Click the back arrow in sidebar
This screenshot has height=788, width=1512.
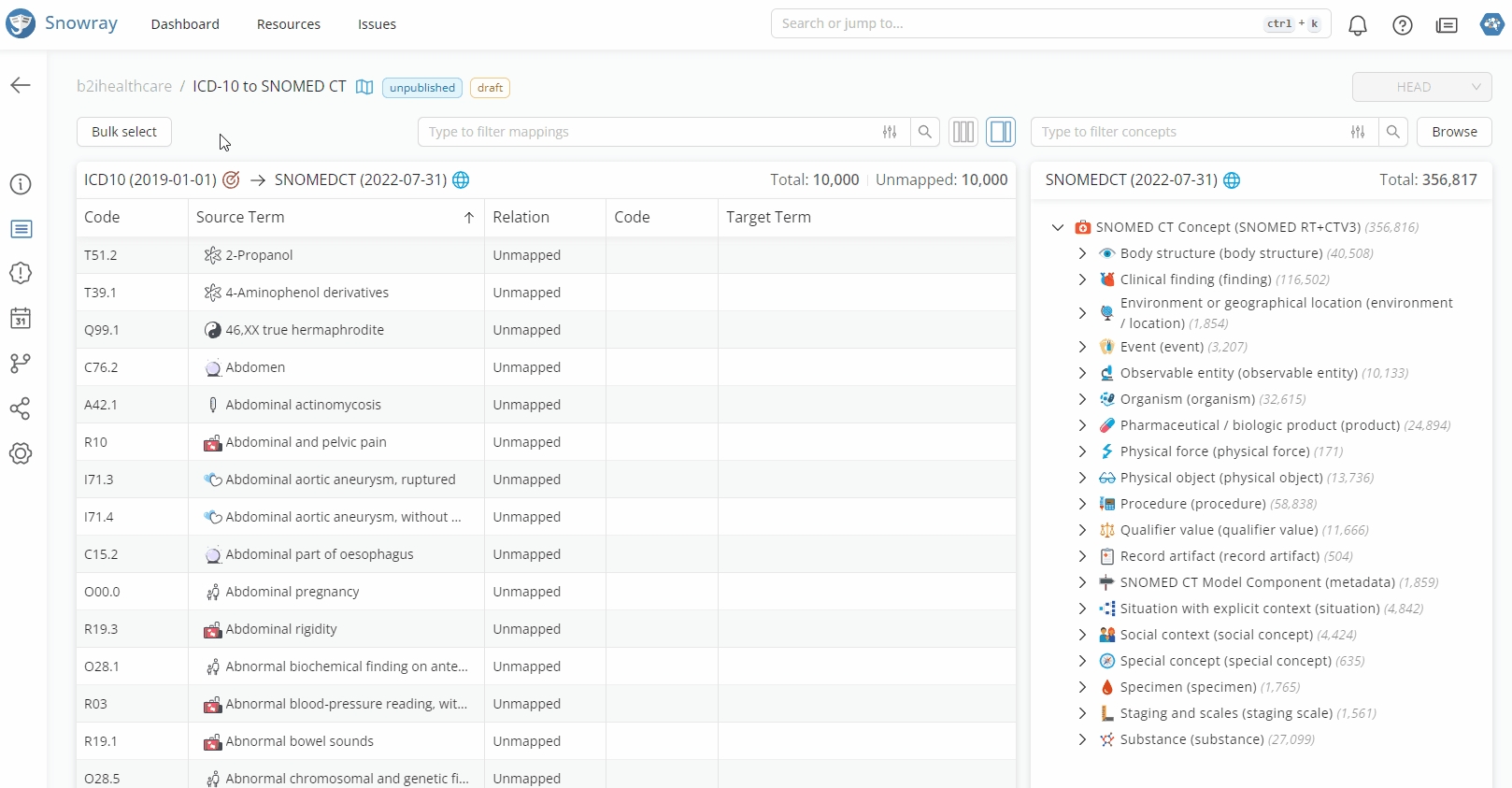tap(21, 86)
